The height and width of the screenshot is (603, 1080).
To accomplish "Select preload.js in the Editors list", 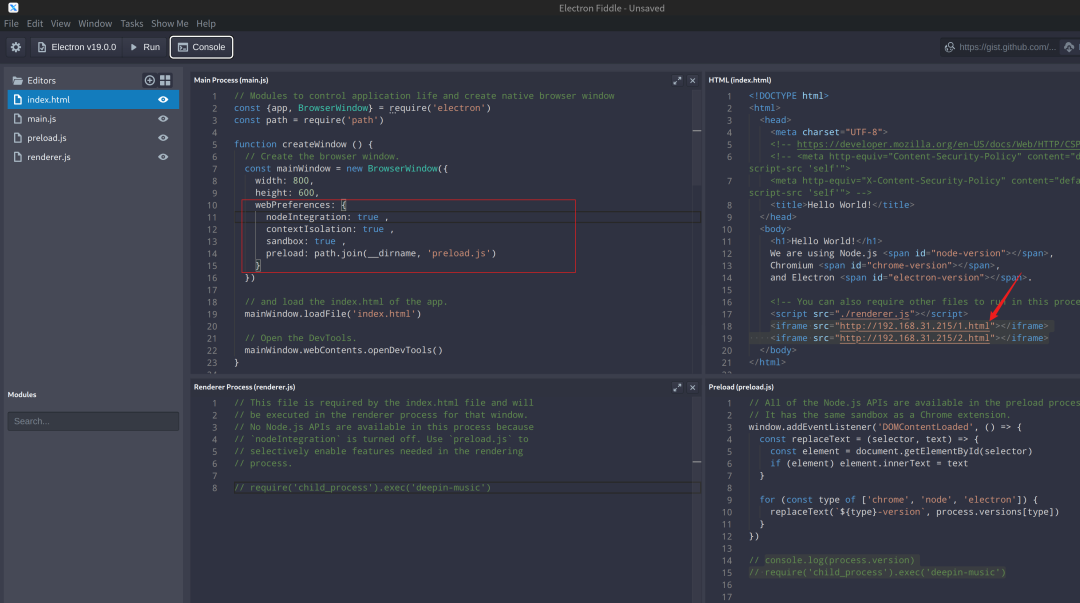I will point(47,138).
